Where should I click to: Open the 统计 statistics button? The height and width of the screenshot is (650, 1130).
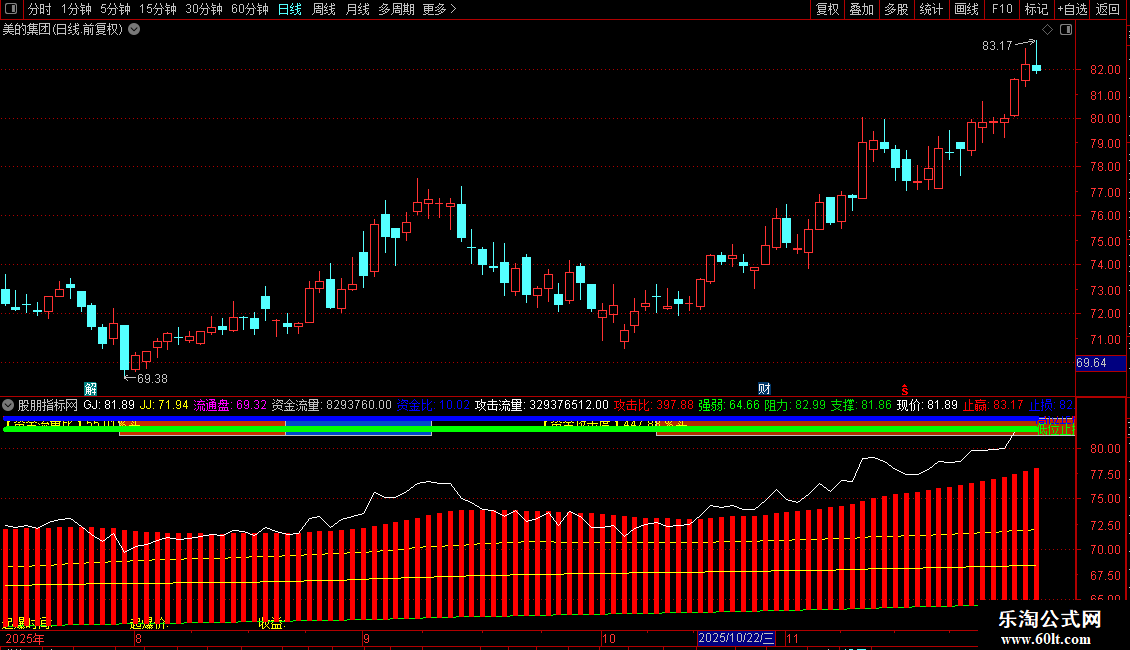931,9
